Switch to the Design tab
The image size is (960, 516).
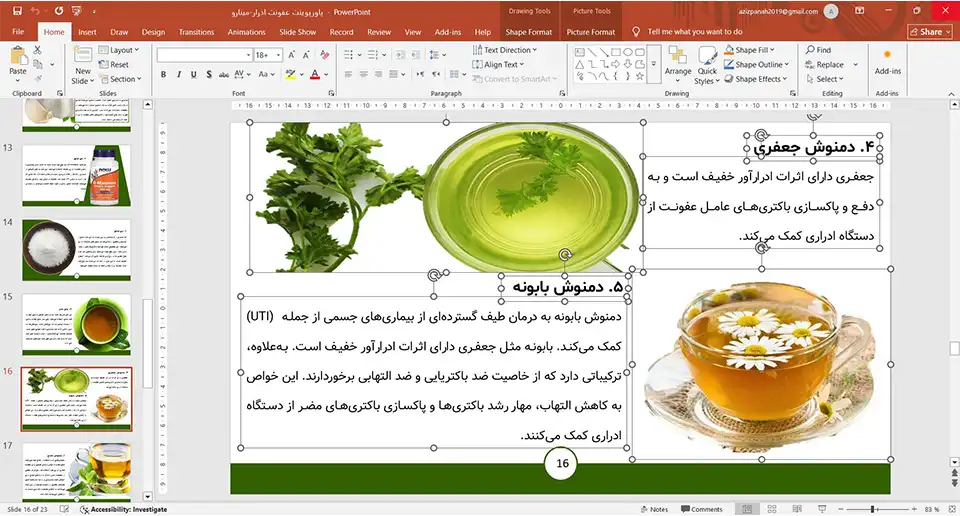pyautogui.click(x=153, y=32)
